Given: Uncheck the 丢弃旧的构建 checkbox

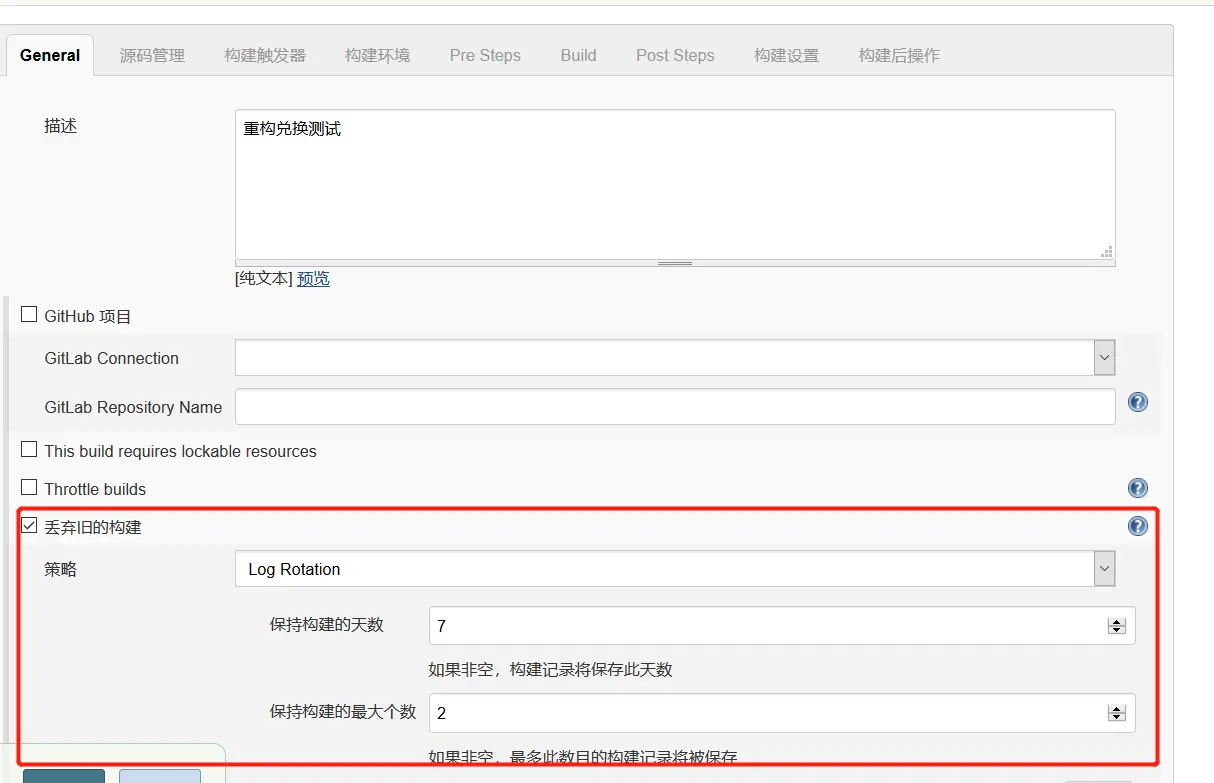Looking at the screenshot, I should tap(29, 526).
